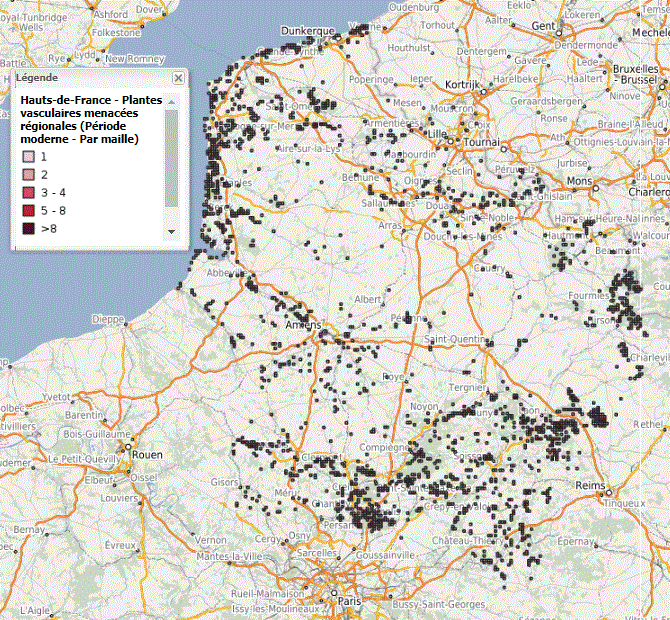Close the Légende panel
Image resolution: width=670 pixels, height=620 pixels.
(x=178, y=77)
